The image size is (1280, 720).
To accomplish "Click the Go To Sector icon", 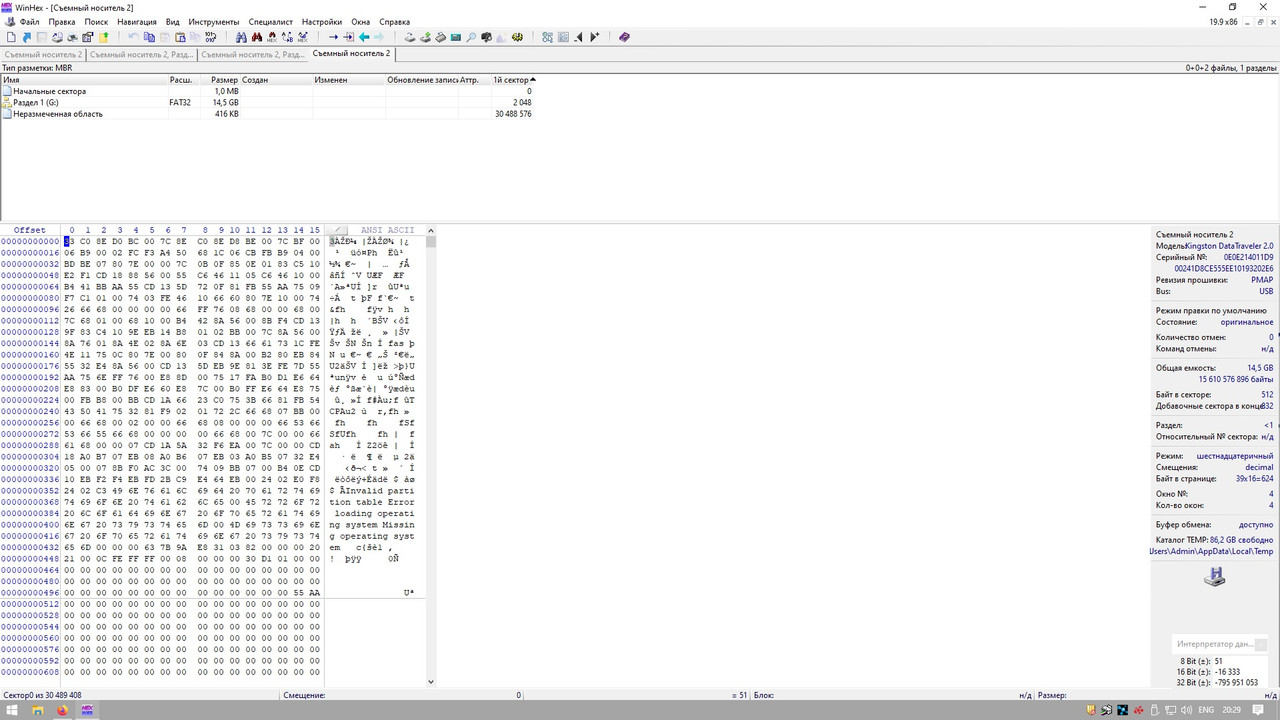I will click(348, 37).
